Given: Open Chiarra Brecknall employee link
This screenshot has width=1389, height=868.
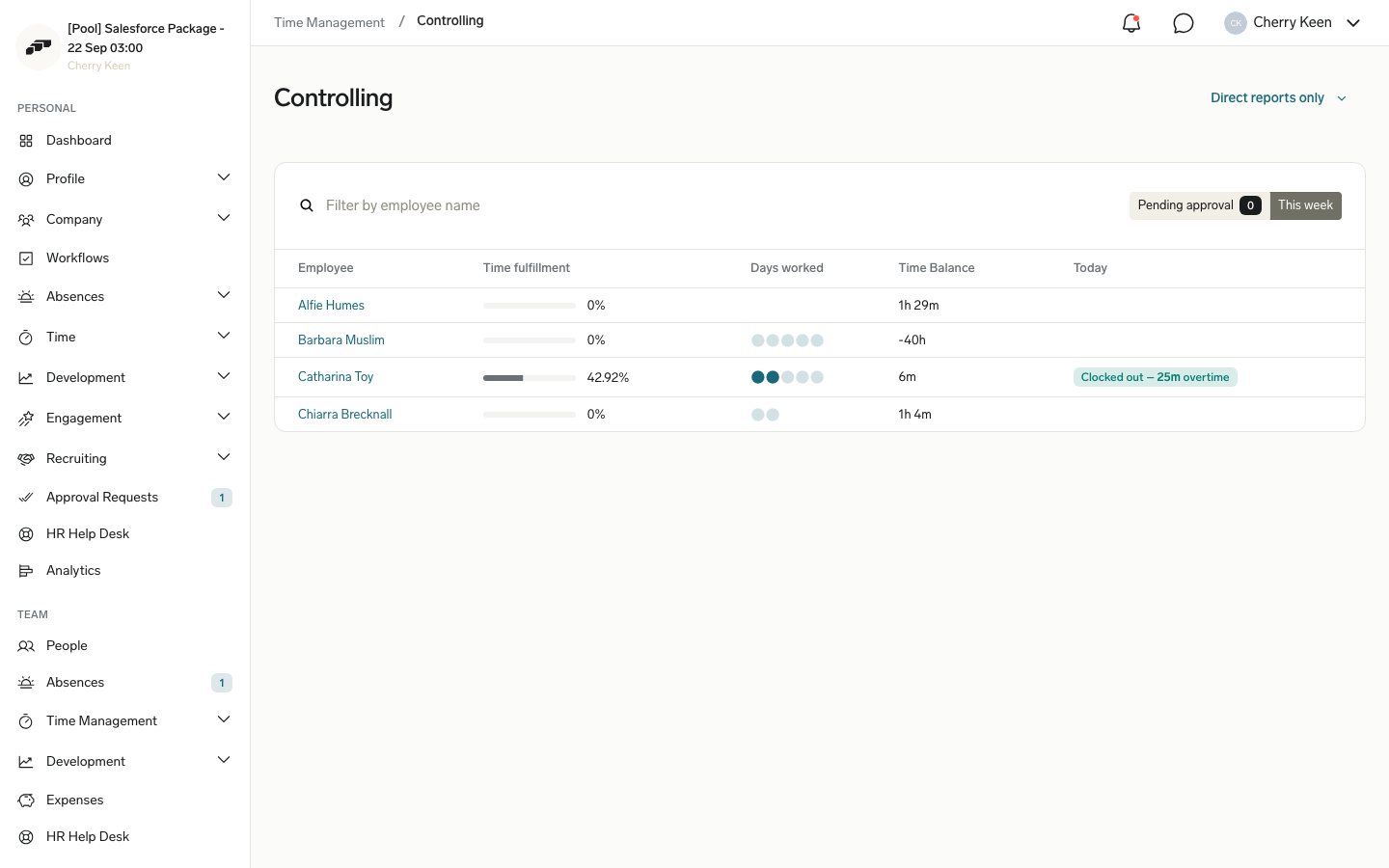Looking at the screenshot, I should click(345, 415).
